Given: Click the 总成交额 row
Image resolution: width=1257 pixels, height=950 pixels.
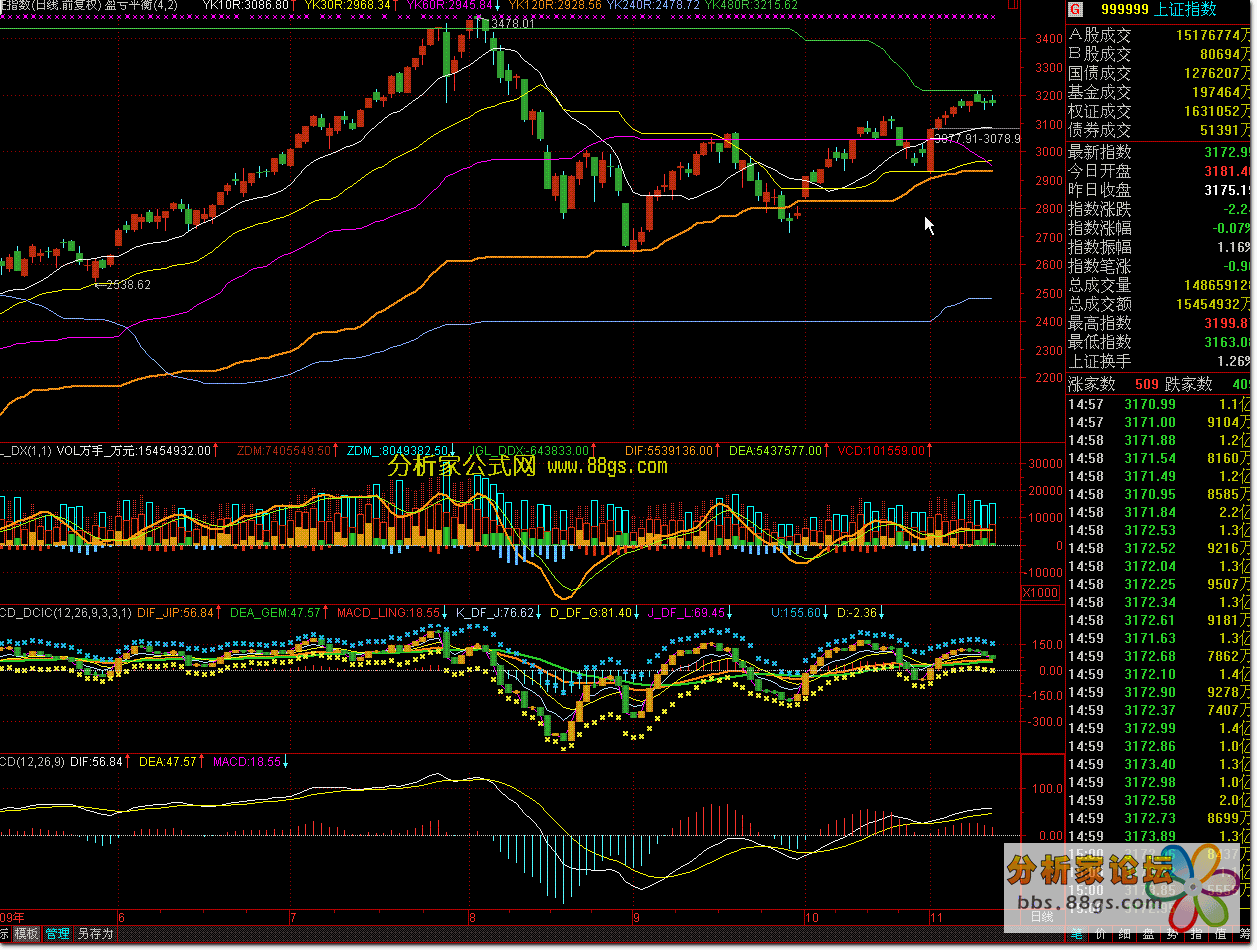Looking at the screenshot, I should pyautogui.click(x=1159, y=304).
